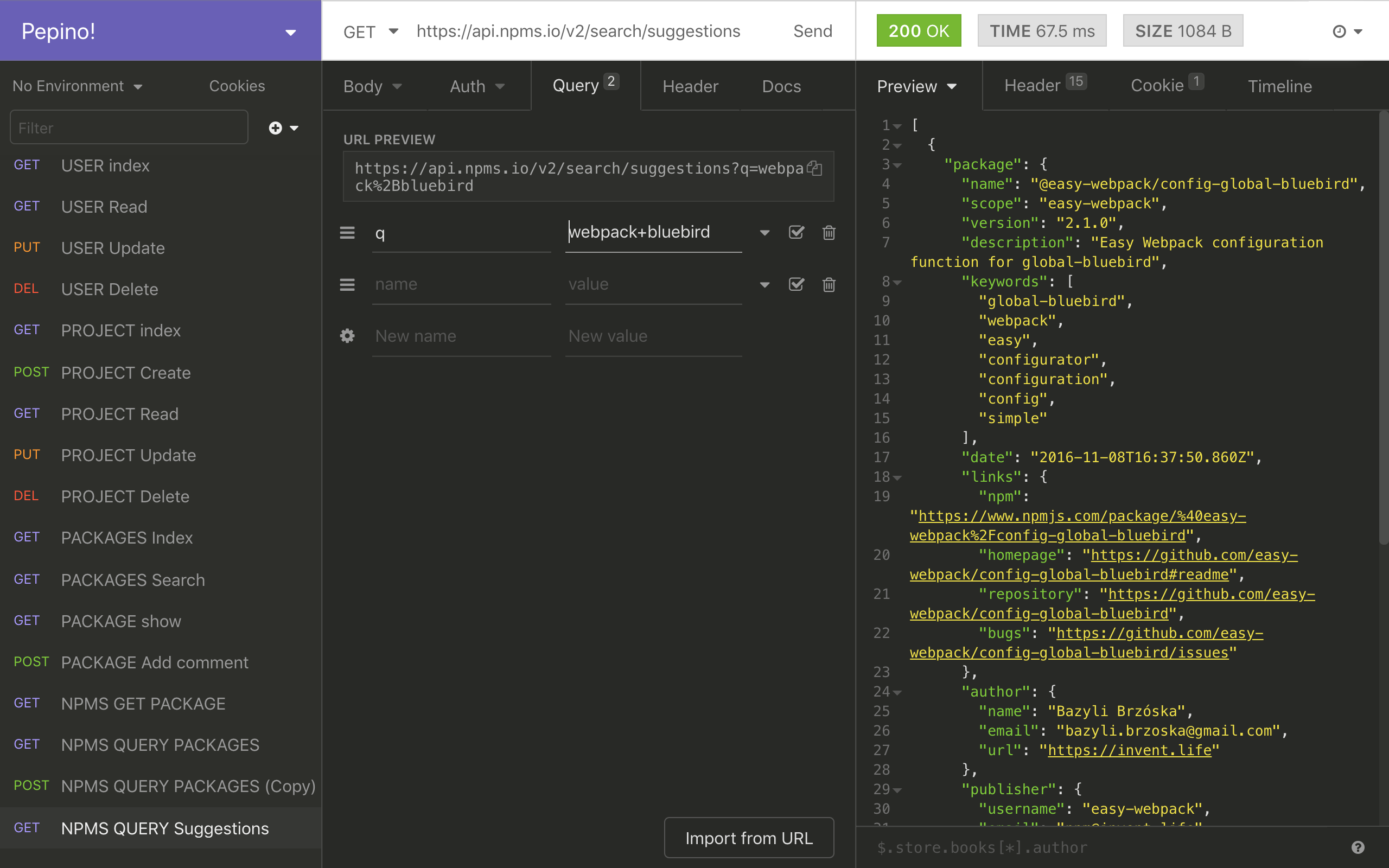Click the drag handle beside the q parameter
This screenshot has height=868, width=1389.
click(x=347, y=233)
